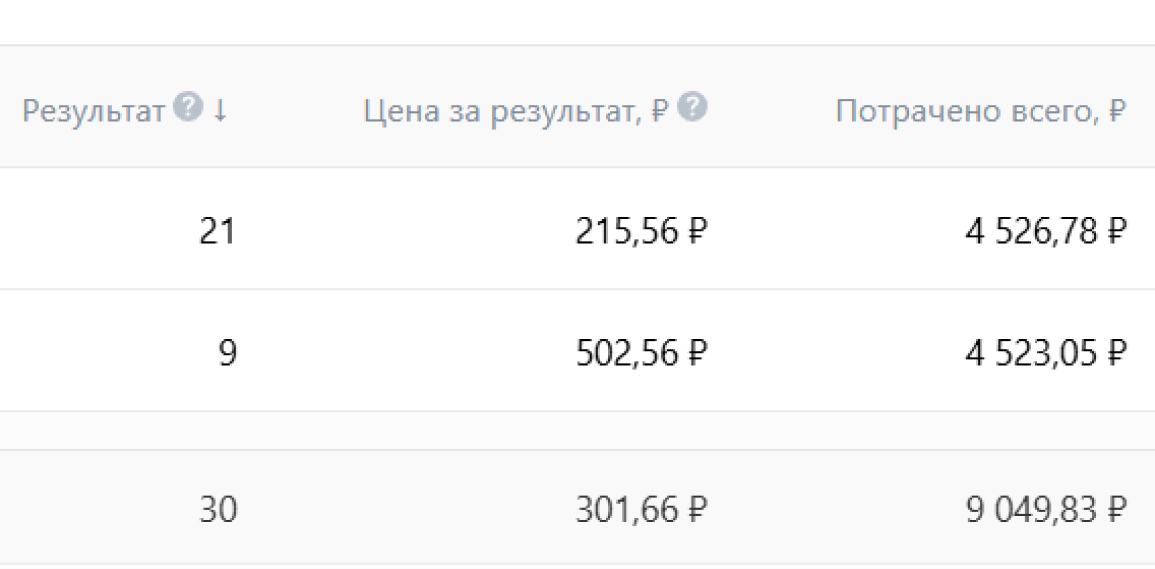
Task: Click the gray separator strip above totals row
Action: [x=577, y=431]
